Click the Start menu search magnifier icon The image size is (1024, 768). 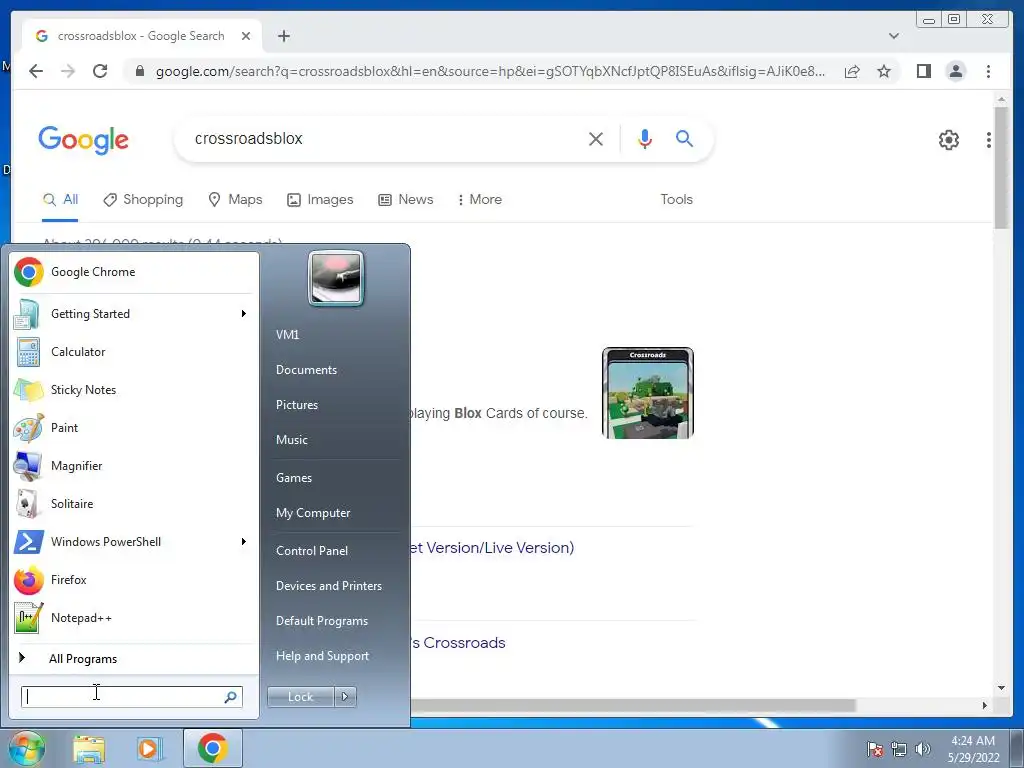(x=231, y=697)
